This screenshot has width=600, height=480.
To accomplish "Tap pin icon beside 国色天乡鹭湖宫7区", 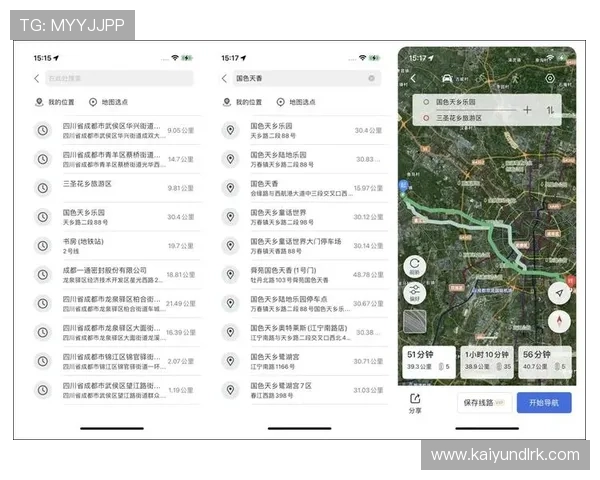I will 230,390.
